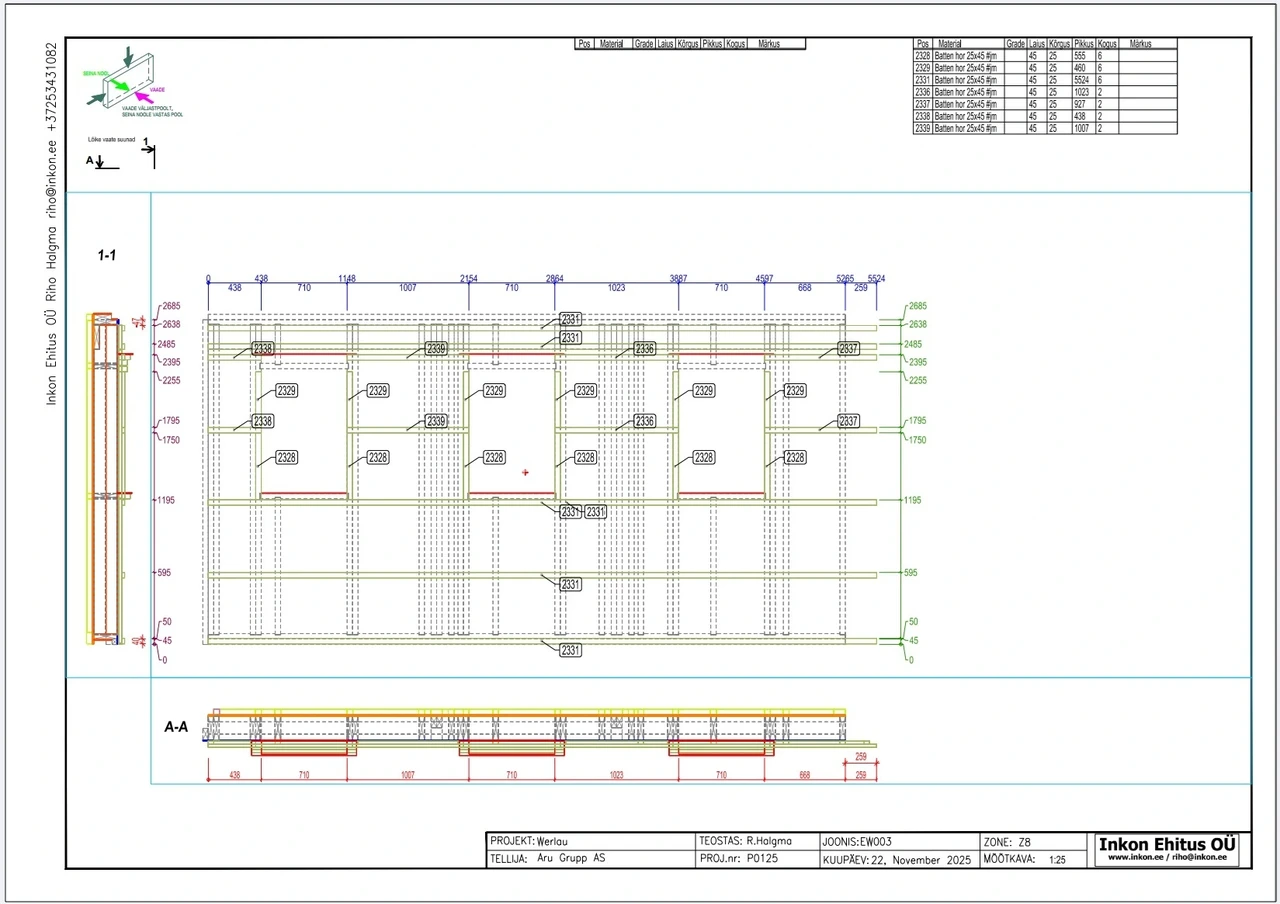Image resolution: width=1280 pixels, height=904 pixels.
Task: Click the 1-1 section view label
Action: point(106,256)
